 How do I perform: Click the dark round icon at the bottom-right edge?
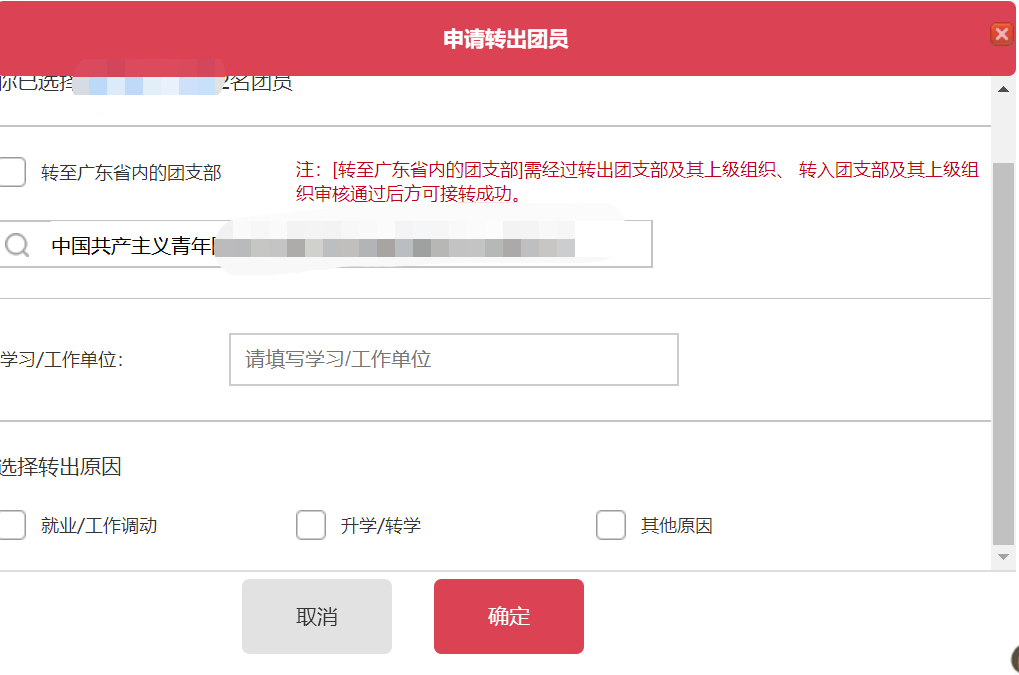pyautogui.click(x=1015, y=659)
